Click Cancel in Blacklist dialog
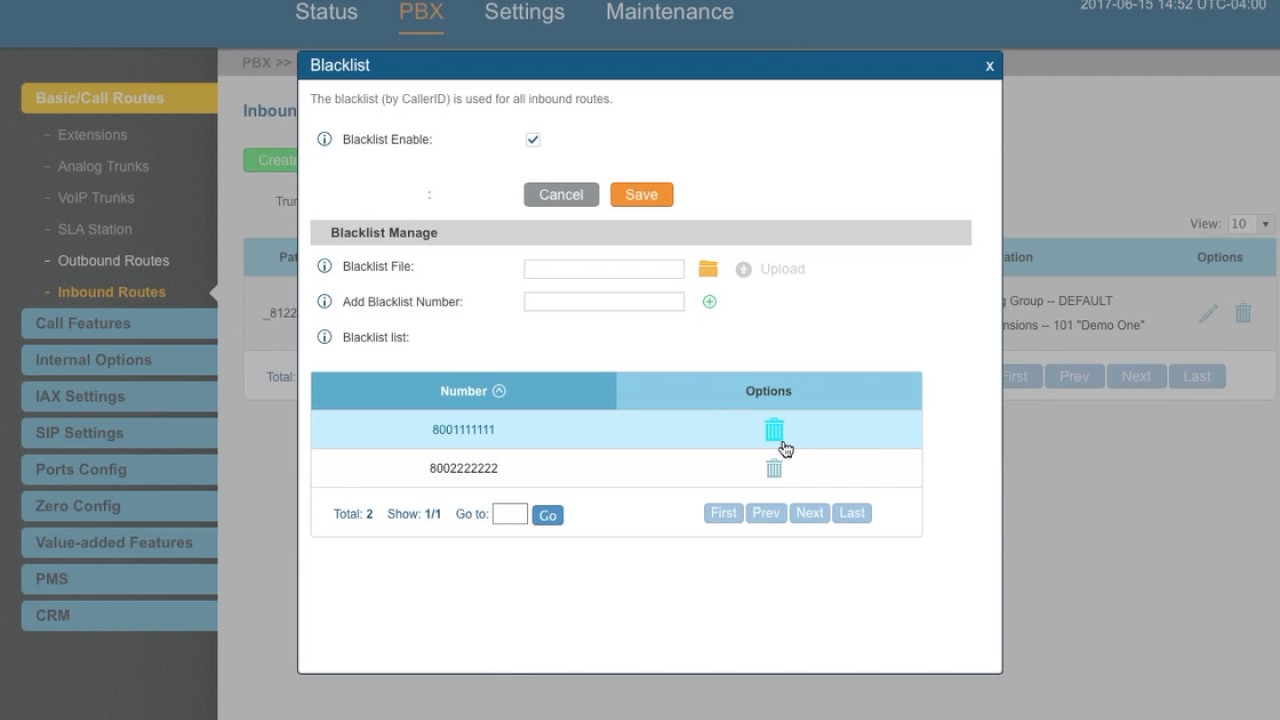The width and height of the screenshot is (1280, 720). 561,195
